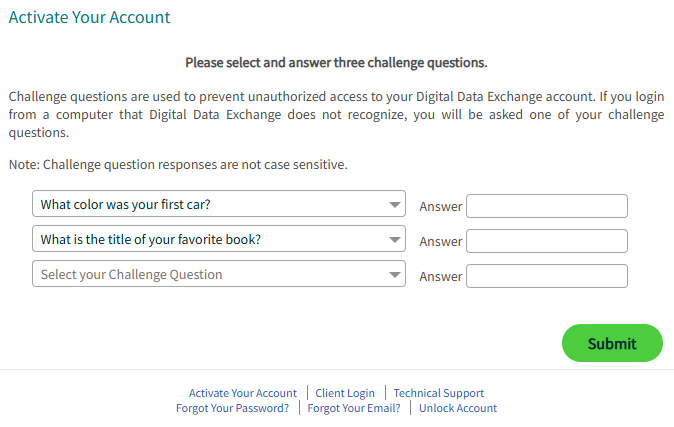Image resolution: width=674 pixels, height=427 pixels.
Task: Follow the Forgot Your Password? link
Action: 232,408
